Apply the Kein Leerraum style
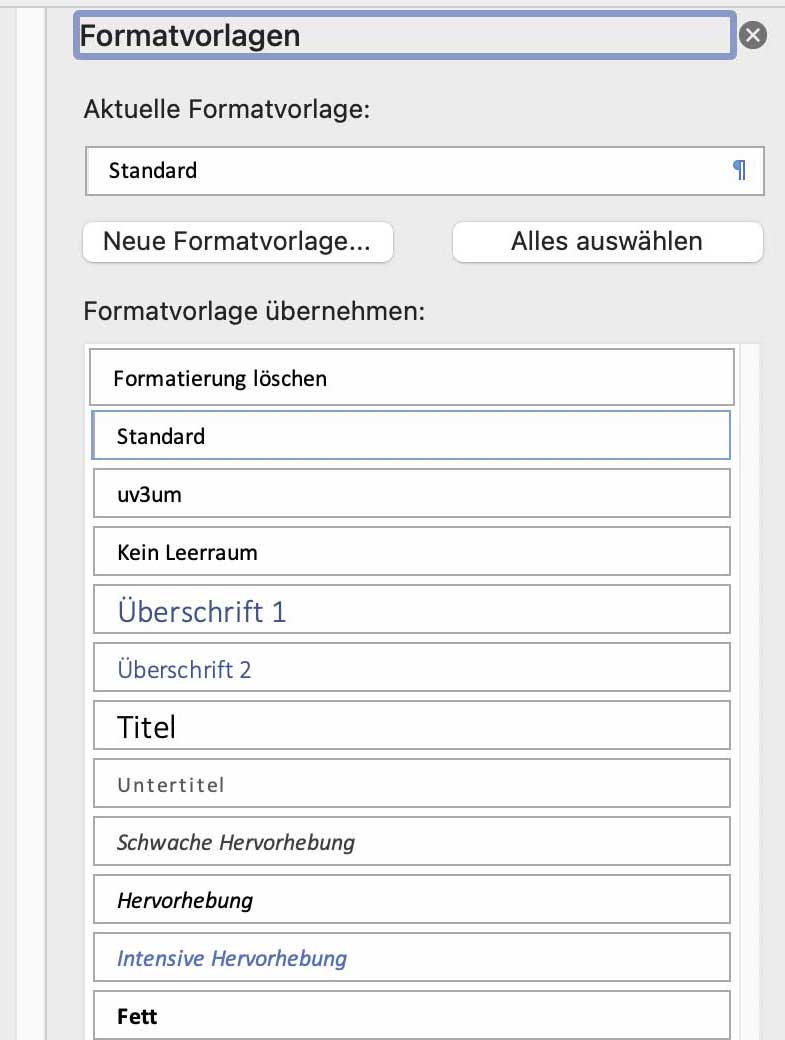 [x=411, y=552]
